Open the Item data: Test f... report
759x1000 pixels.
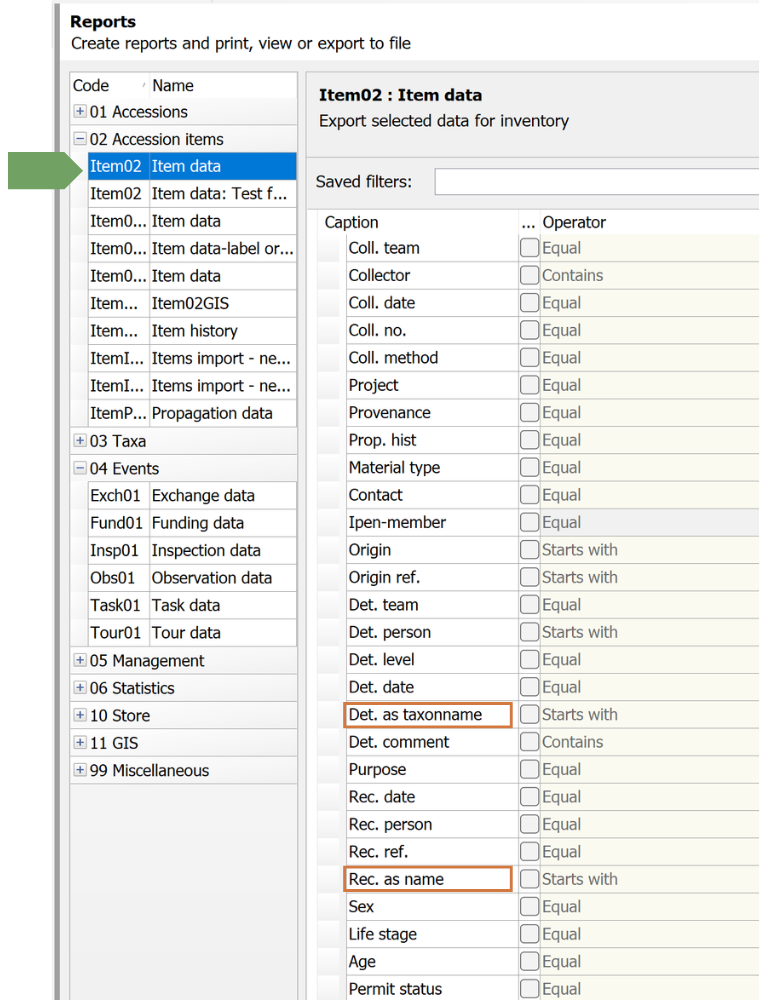click(x=192, y=193)
